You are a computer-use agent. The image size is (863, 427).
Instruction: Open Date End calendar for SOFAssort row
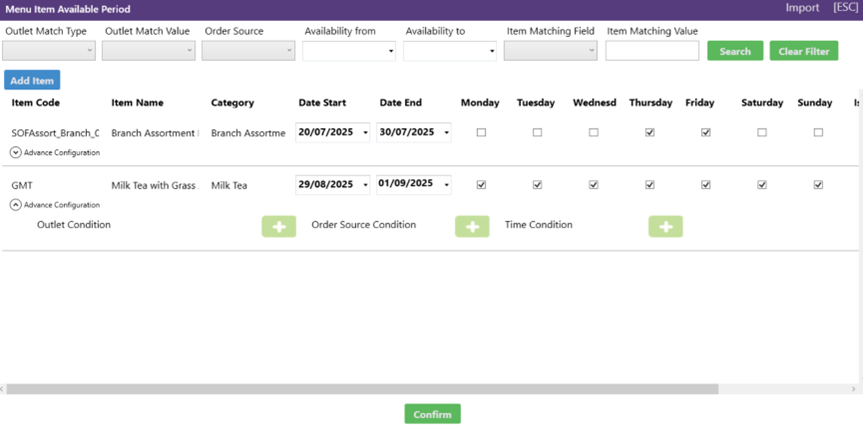pos(446,133)
